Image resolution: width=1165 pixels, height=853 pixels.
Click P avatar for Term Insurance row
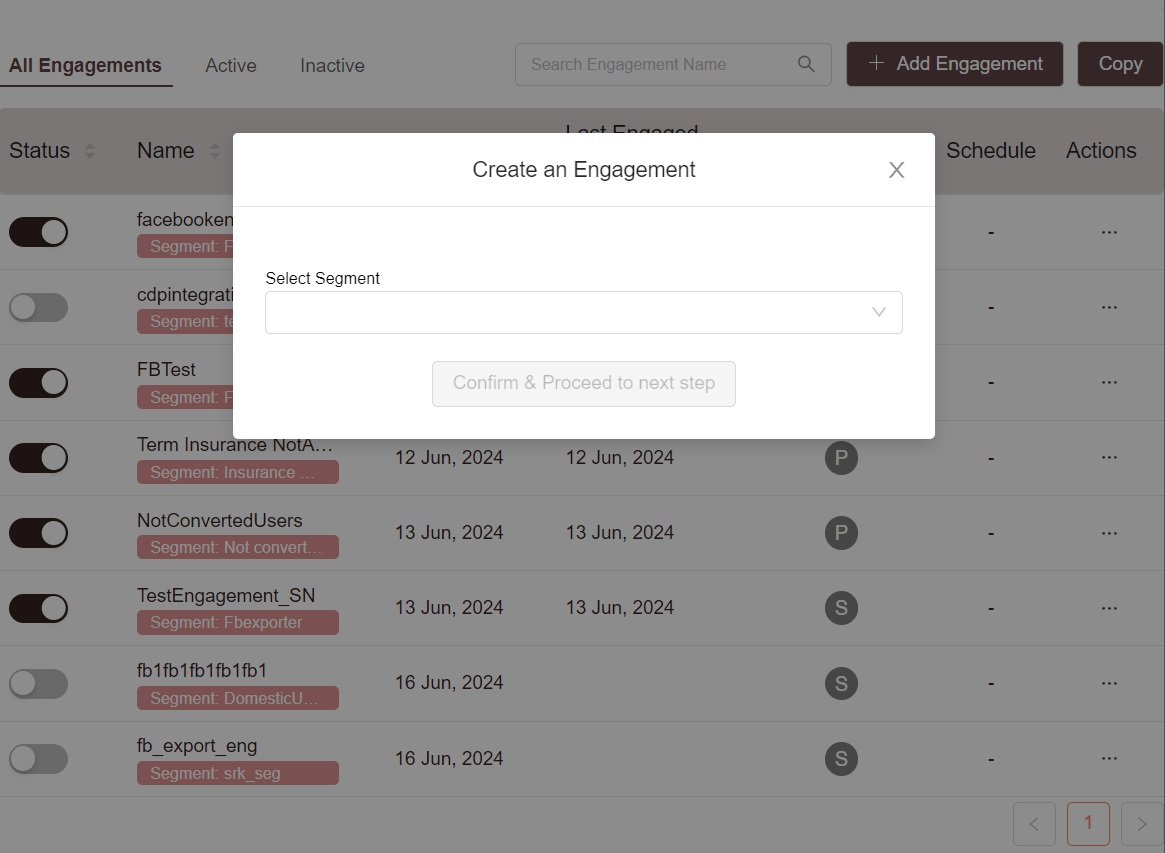tap(841, 458)
